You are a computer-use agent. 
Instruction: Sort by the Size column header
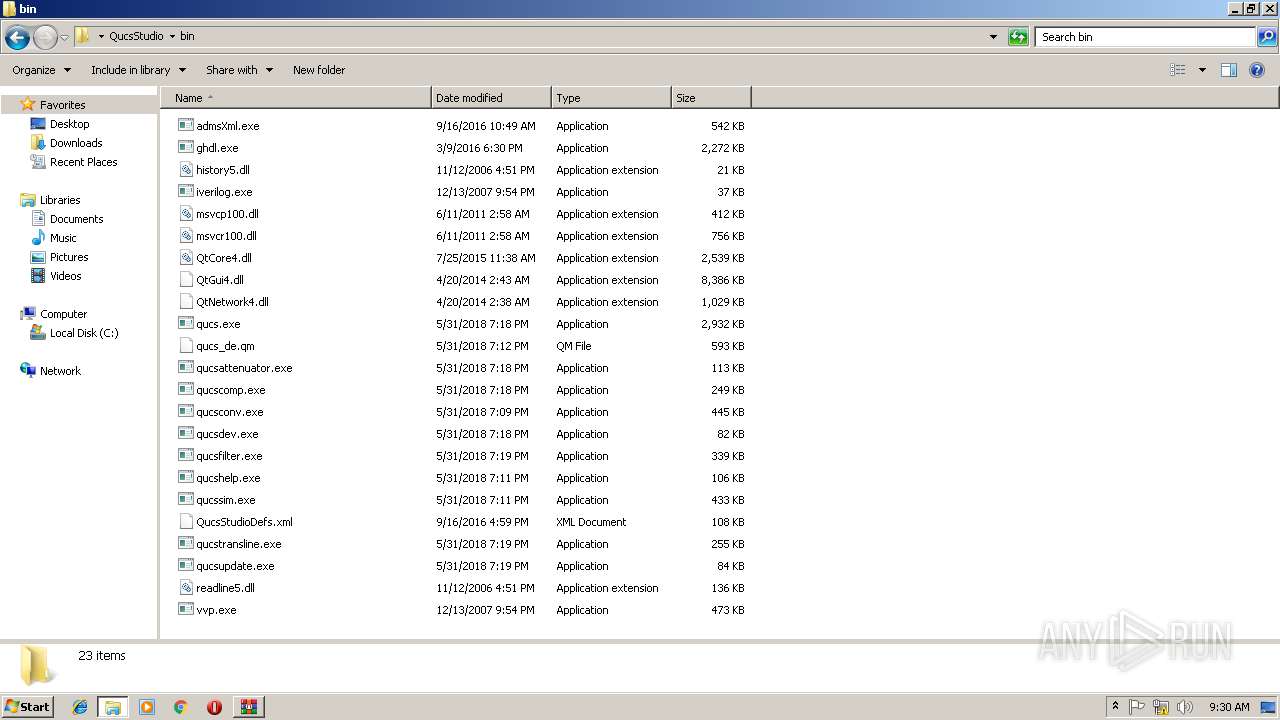pos(710,98)
